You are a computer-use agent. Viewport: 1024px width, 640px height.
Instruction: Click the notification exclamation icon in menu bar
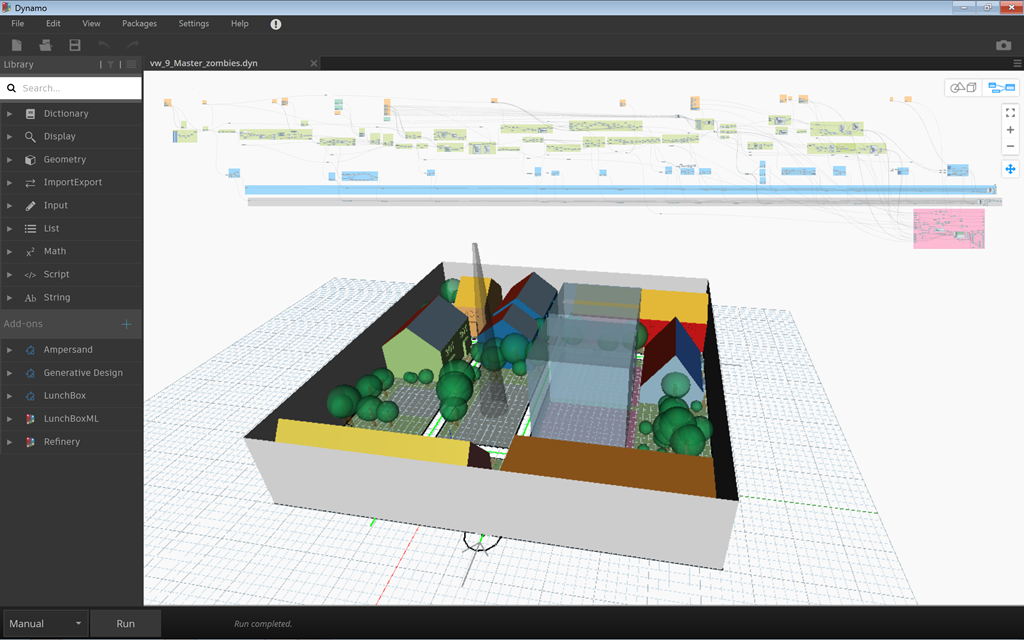coord(276,23)
